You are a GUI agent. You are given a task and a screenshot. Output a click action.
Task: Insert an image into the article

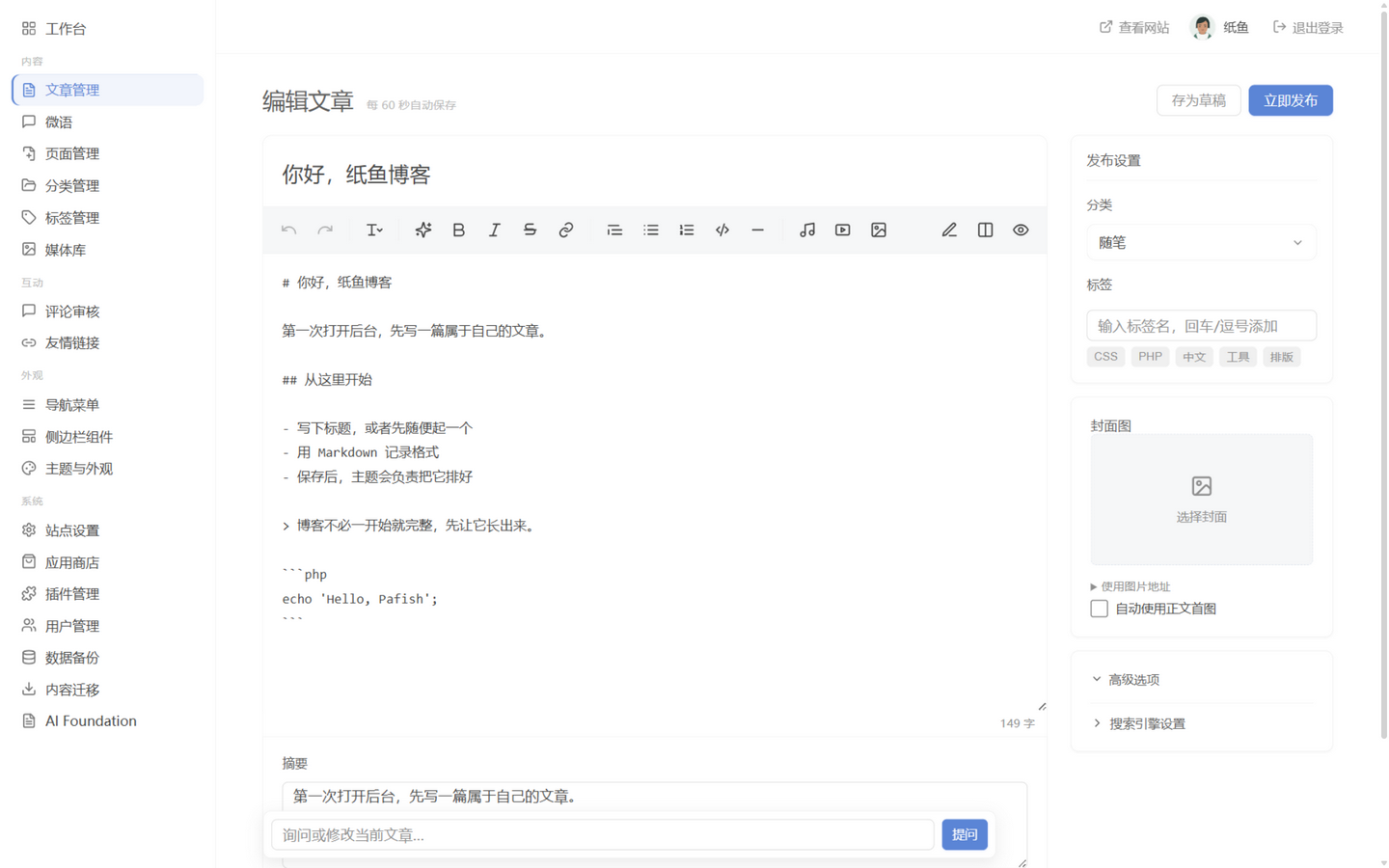pyautogui.click(x=879, y=231)
